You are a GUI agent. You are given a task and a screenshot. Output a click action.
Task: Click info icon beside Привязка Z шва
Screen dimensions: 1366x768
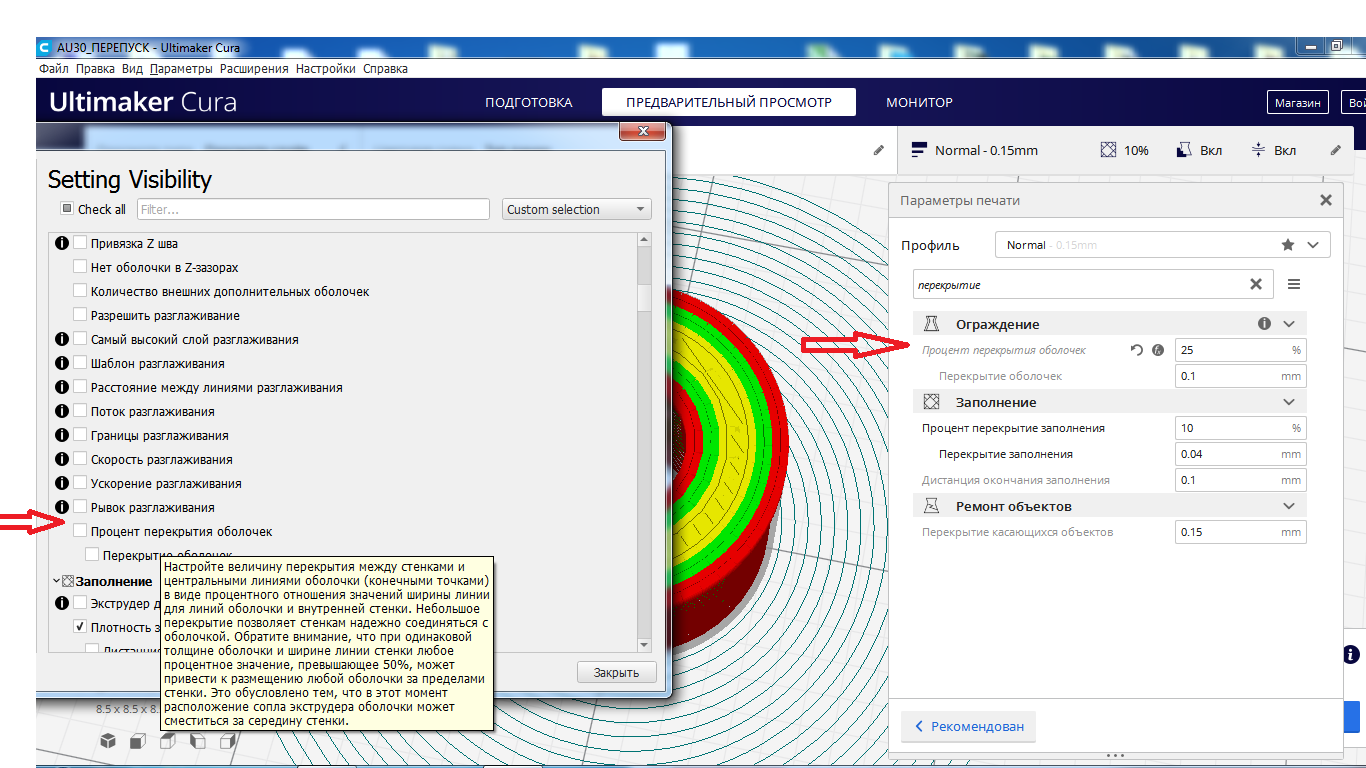click(x=62, y=243)
